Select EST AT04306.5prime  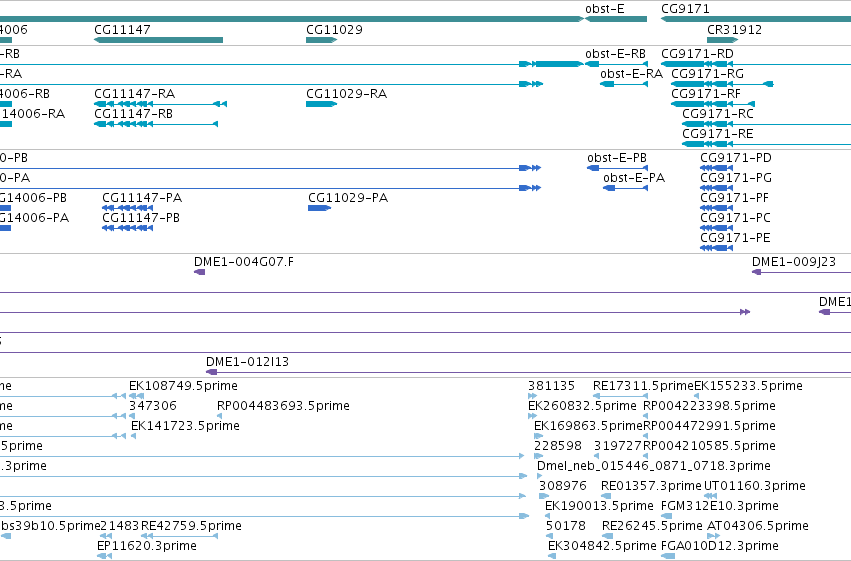click(758, 526)
